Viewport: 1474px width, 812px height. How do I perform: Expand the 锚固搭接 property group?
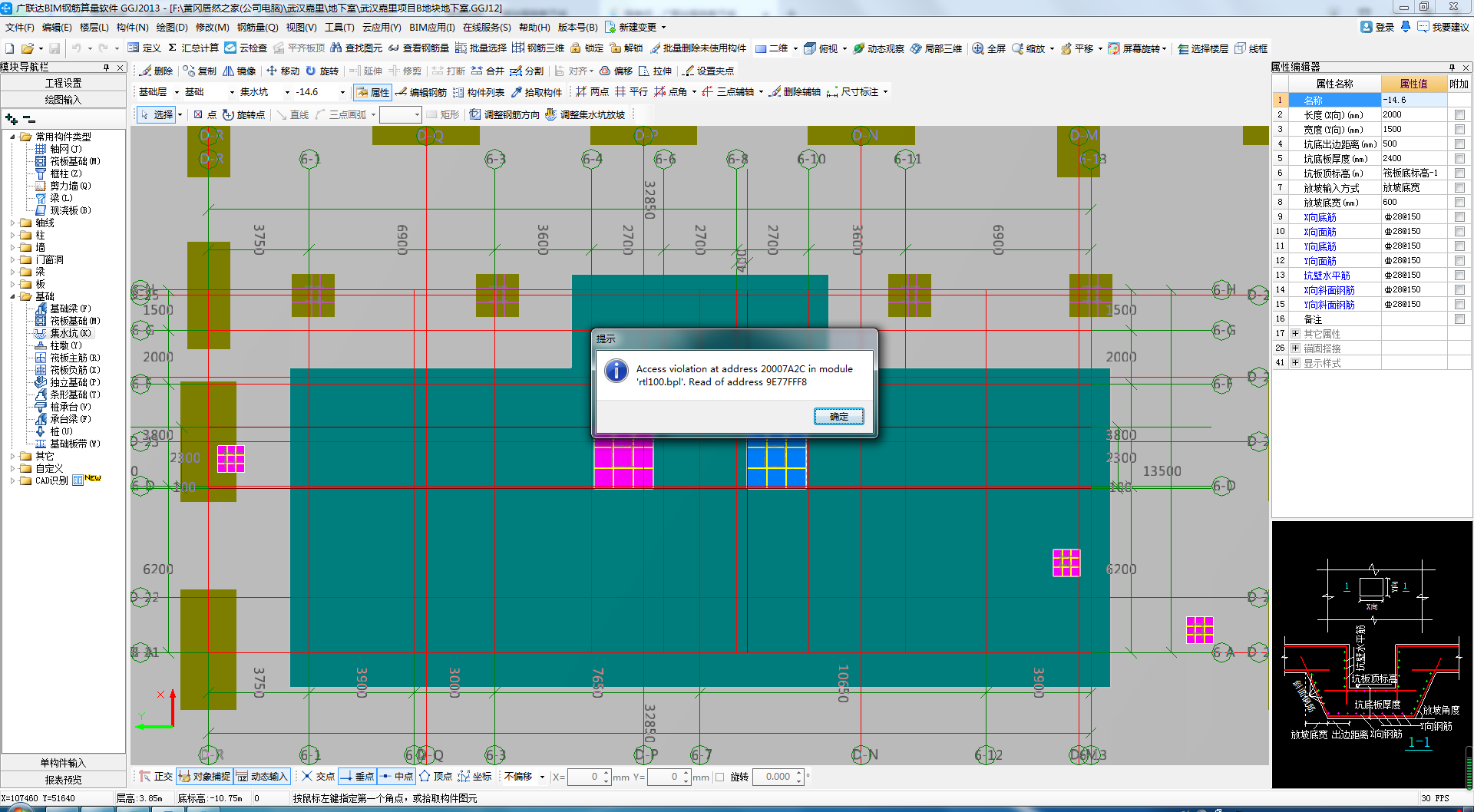(x=1295, y=348)
